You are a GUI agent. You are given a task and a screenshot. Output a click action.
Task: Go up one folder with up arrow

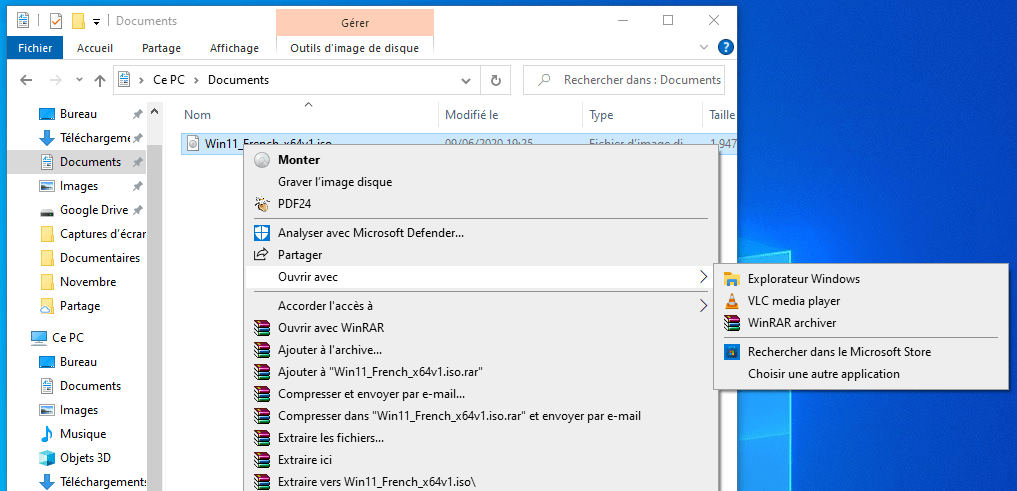point(100,80)
